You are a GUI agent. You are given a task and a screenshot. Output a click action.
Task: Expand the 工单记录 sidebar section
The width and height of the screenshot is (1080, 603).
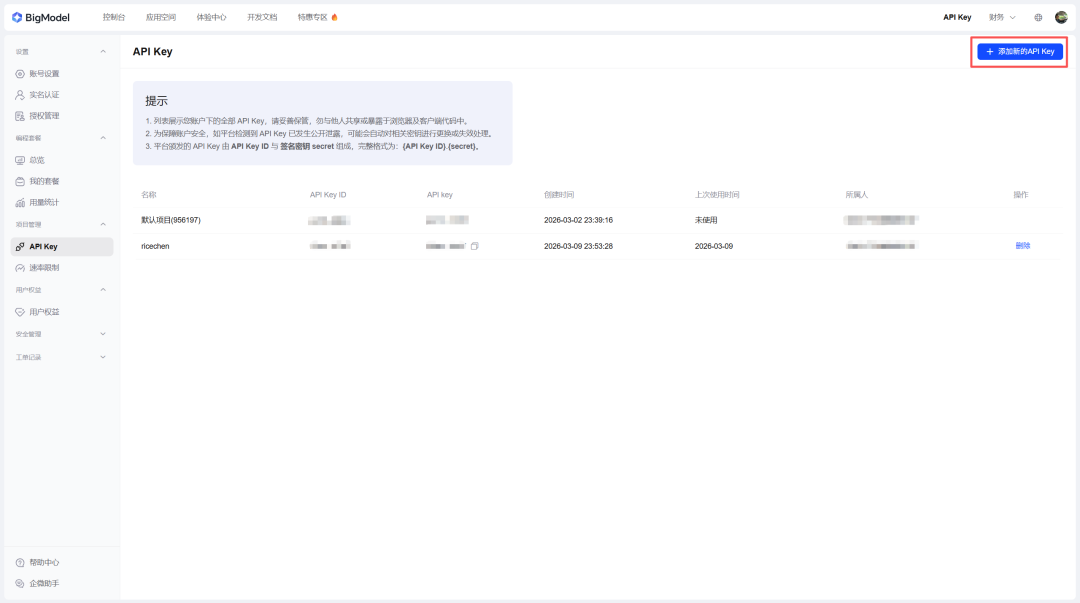tap(103, 357)
